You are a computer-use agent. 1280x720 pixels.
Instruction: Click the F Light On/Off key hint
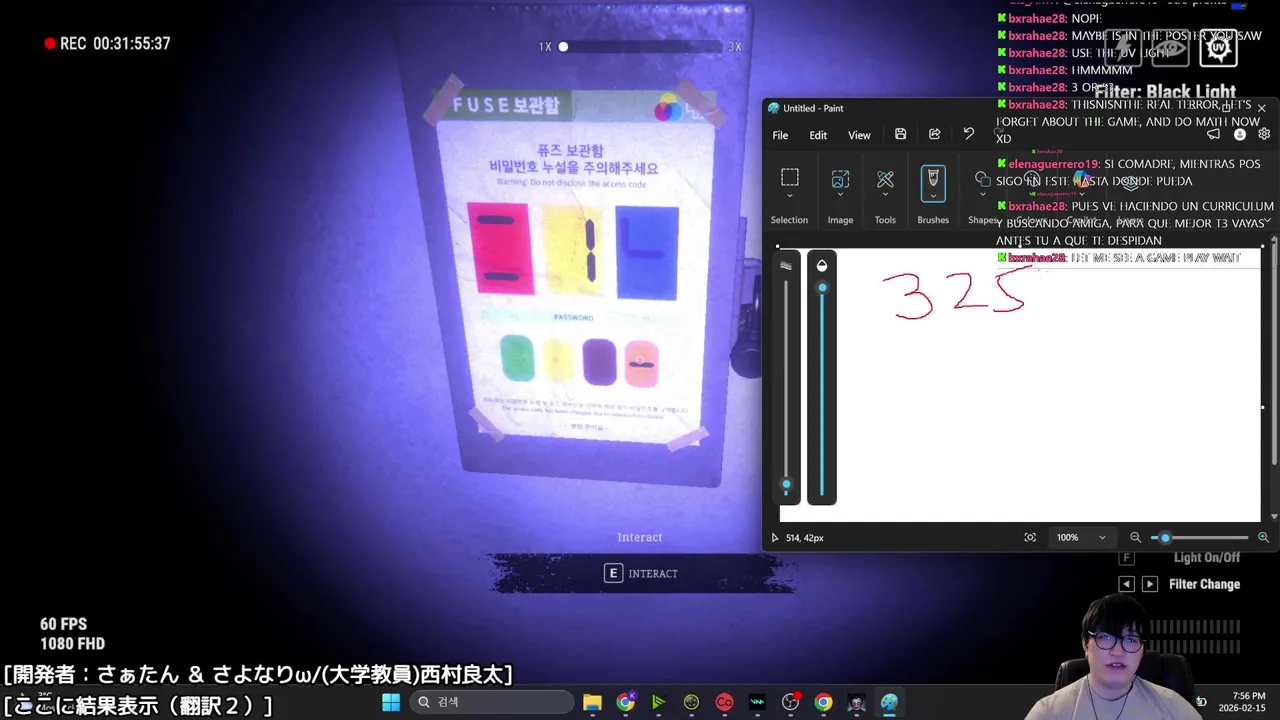1127,558
